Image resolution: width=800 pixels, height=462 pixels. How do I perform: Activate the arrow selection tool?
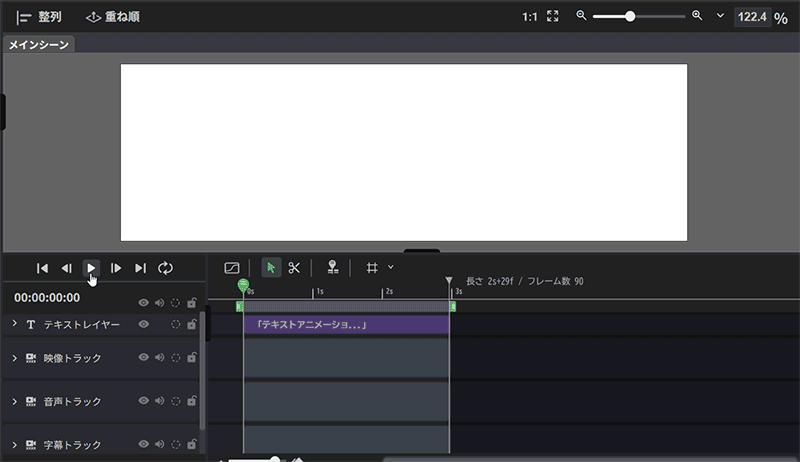[x=271, y=268]
